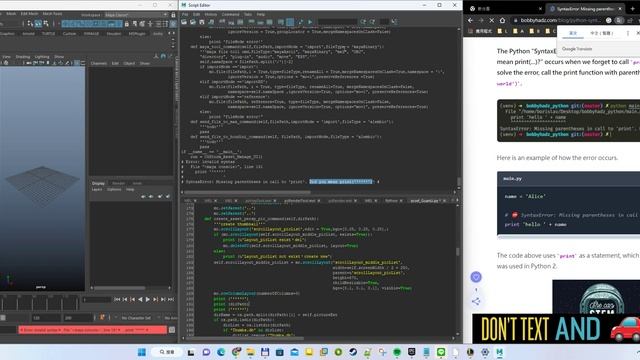Toggle the Auto Keyframe icon

(x=102, y=317)
